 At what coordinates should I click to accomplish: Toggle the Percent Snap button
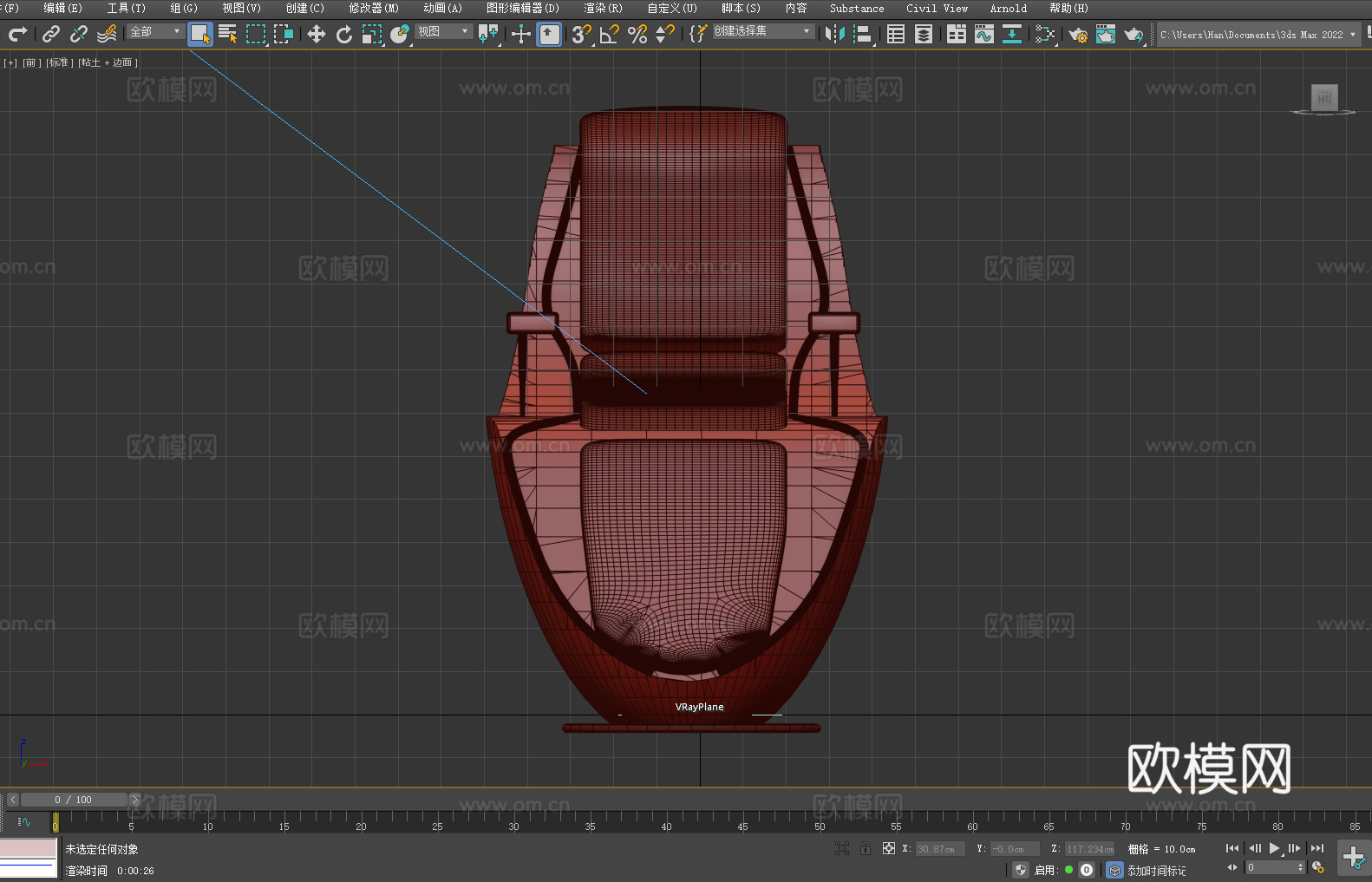pyautogui.click(x=637, y=34)
